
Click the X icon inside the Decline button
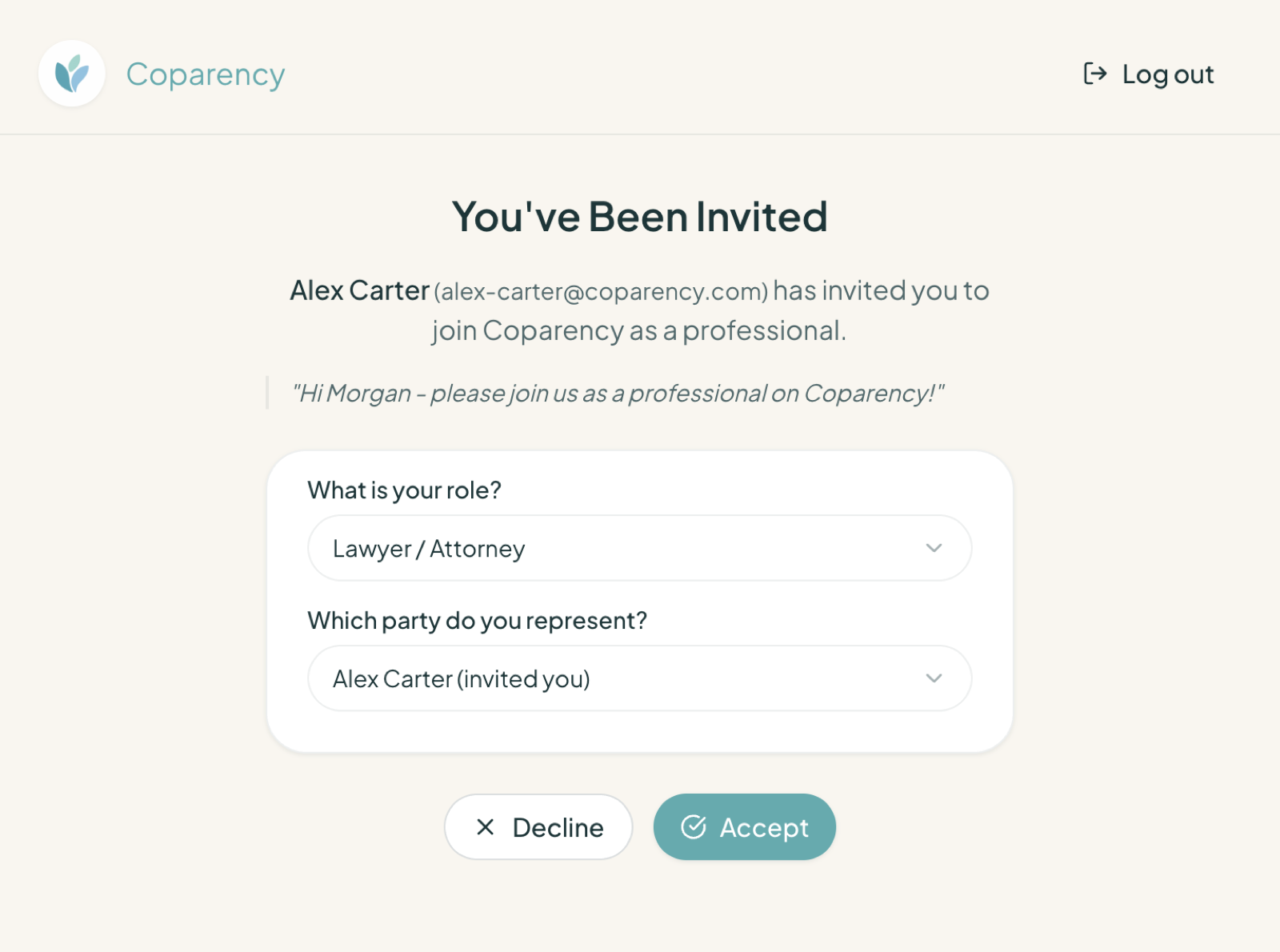485,827
